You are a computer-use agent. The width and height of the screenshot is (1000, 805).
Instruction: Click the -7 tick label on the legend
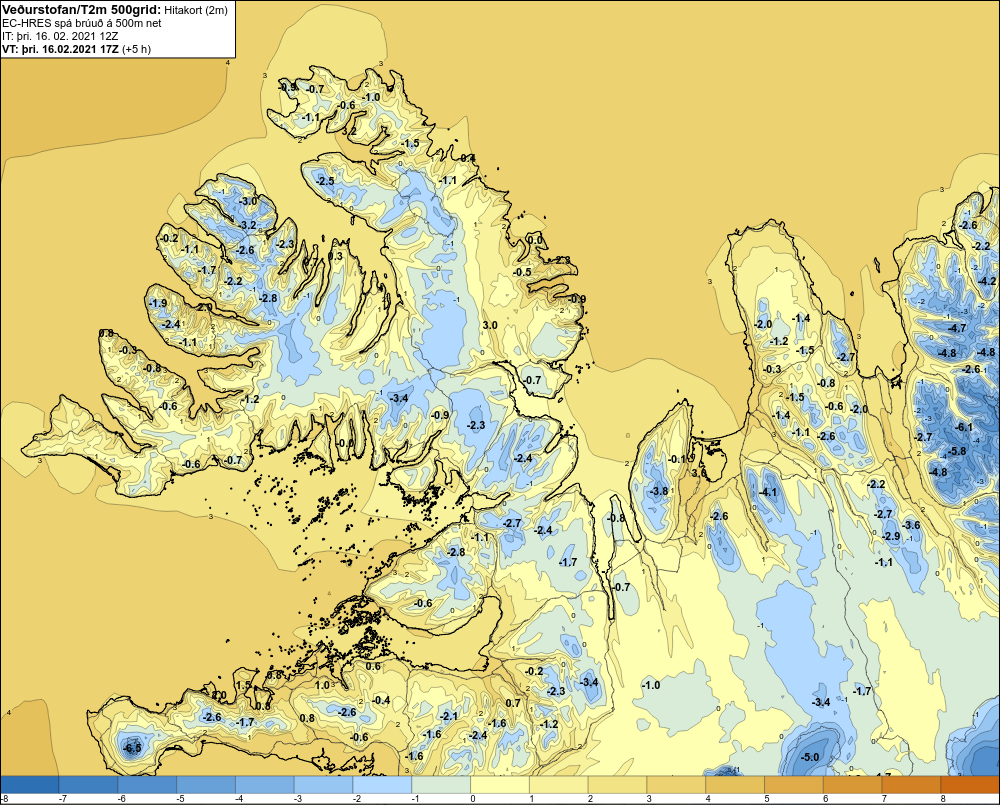(63, 799)
